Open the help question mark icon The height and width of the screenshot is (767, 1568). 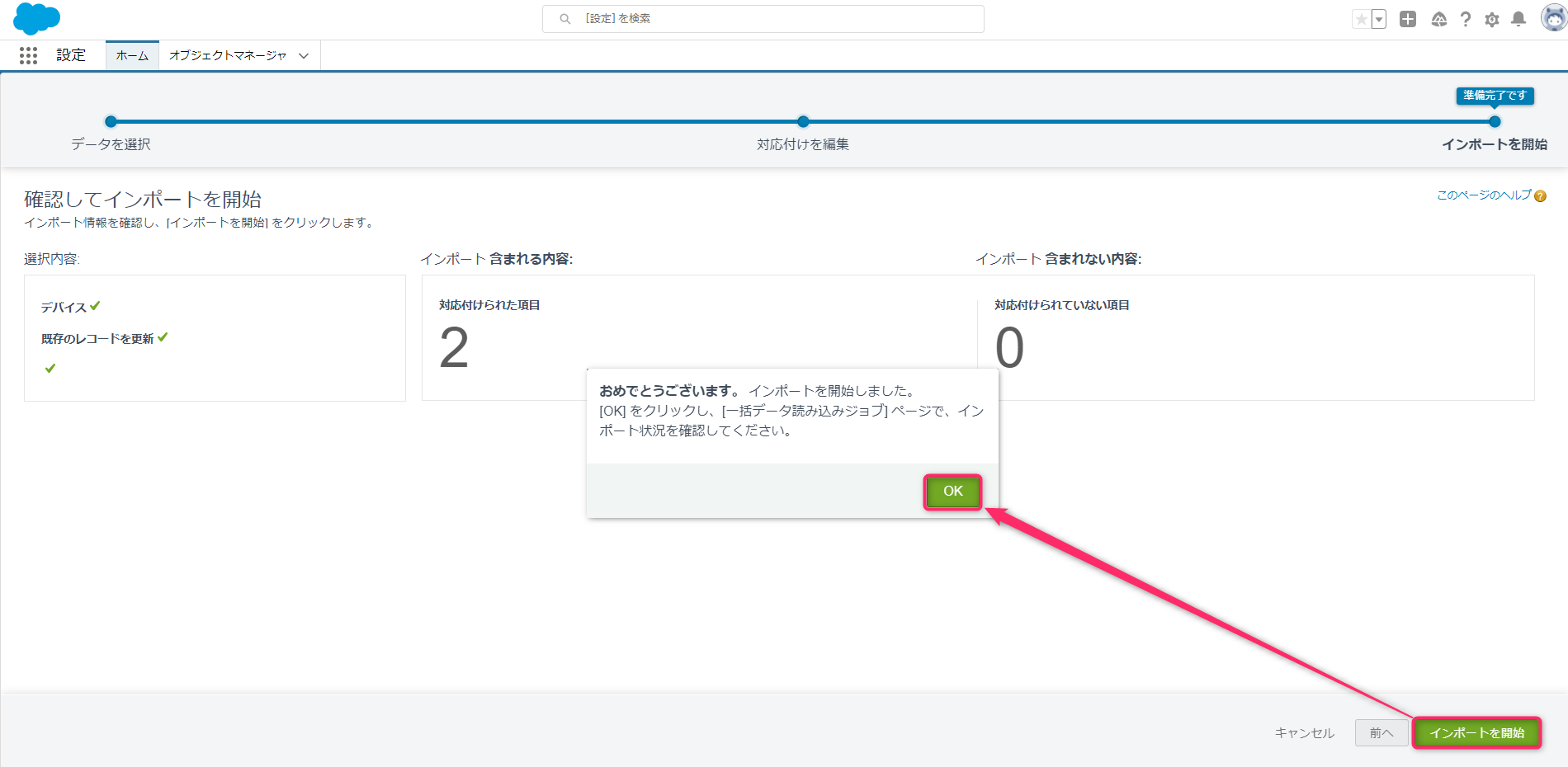(1466, 19)
